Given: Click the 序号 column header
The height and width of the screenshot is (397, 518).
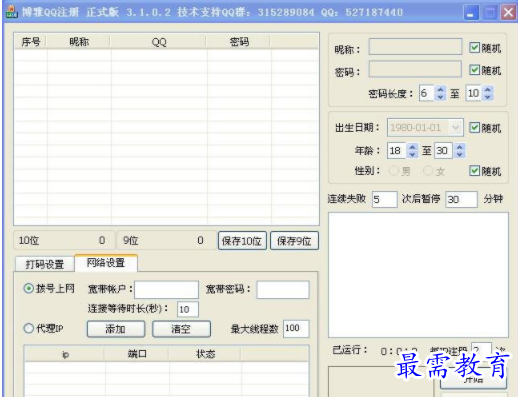Looking at the screenshot, I should (31, 42).
